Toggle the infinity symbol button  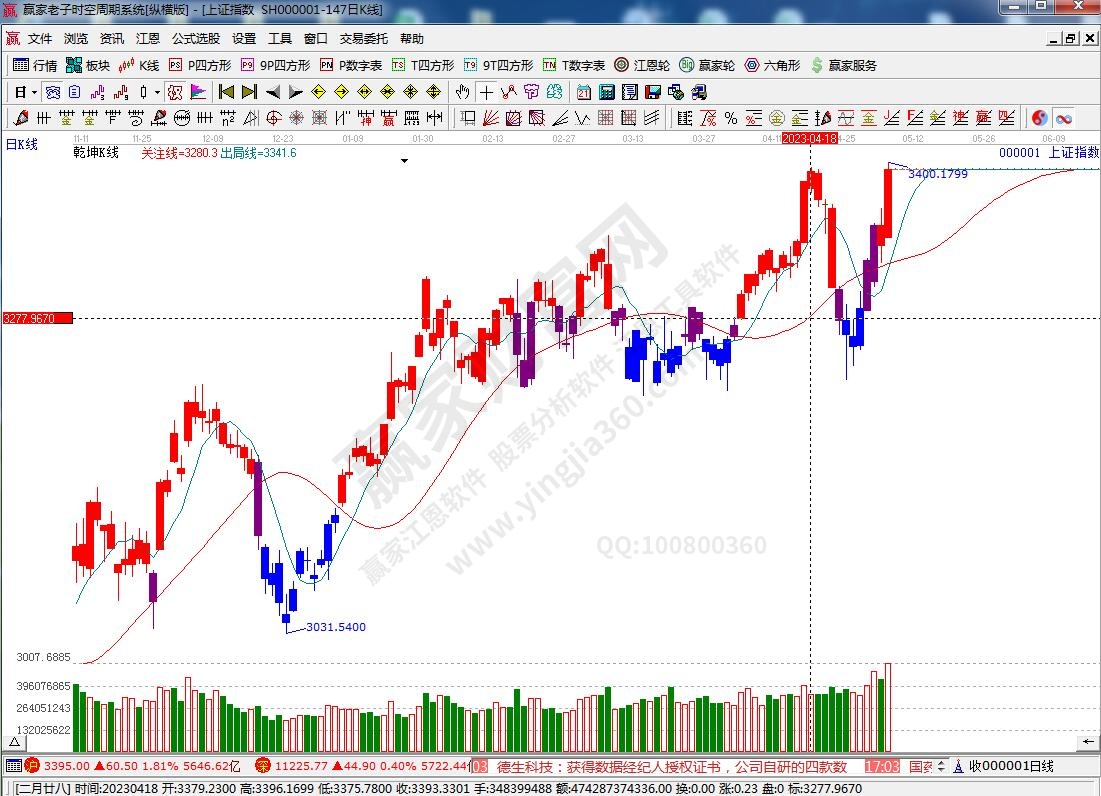(1062, 118)
